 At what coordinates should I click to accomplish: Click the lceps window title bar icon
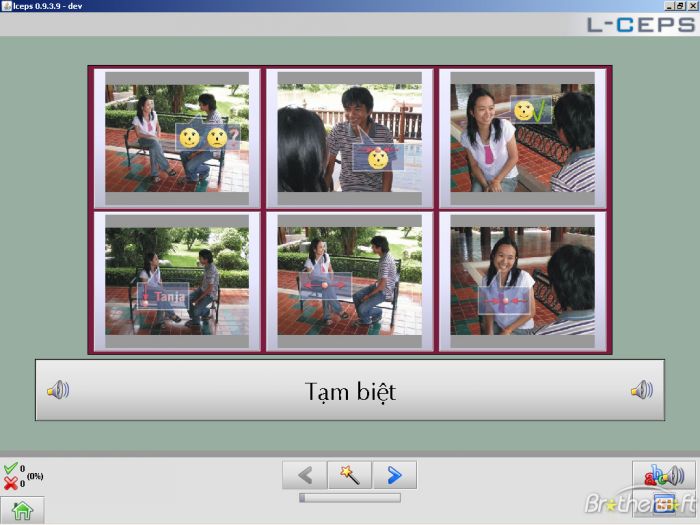[x=6, y=6]
